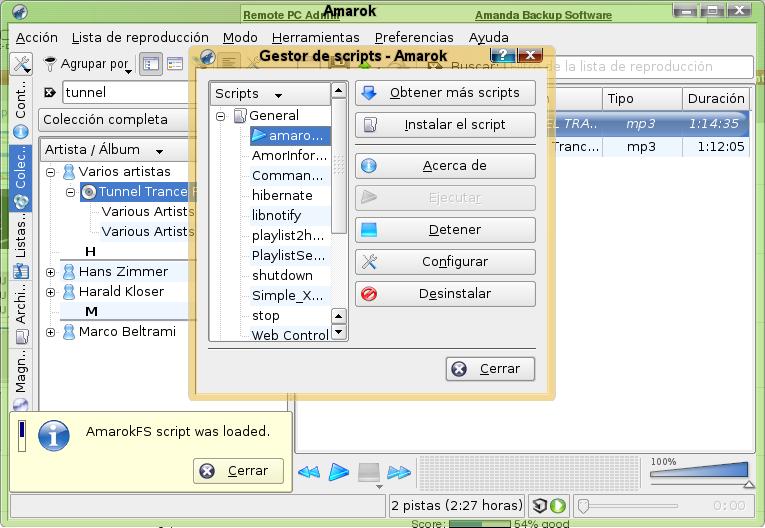Expand the Hans Zimmer artist
Screen dimensions: 765x528
click(50, 272)
